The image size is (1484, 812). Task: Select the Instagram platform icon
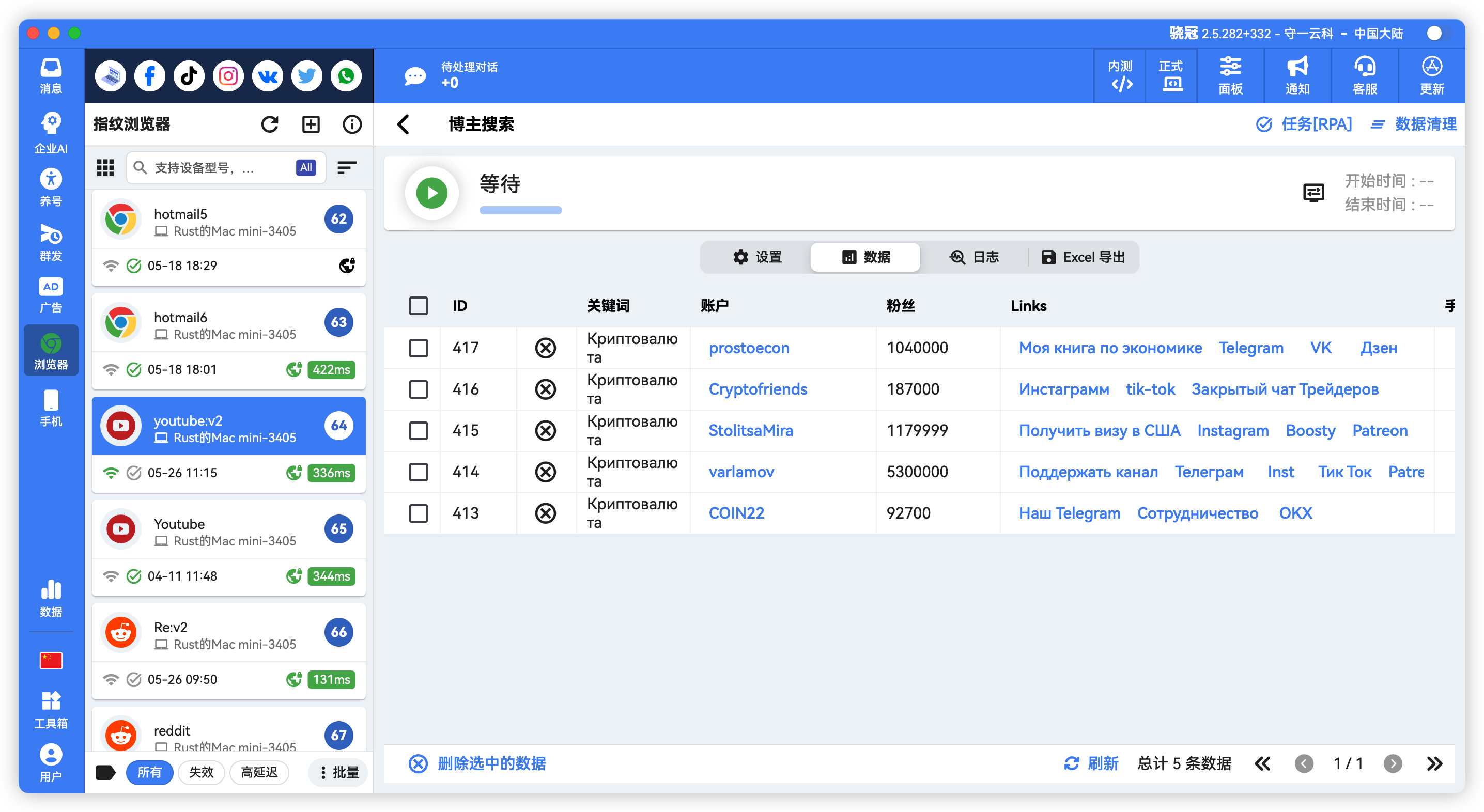tap(228, 75)
